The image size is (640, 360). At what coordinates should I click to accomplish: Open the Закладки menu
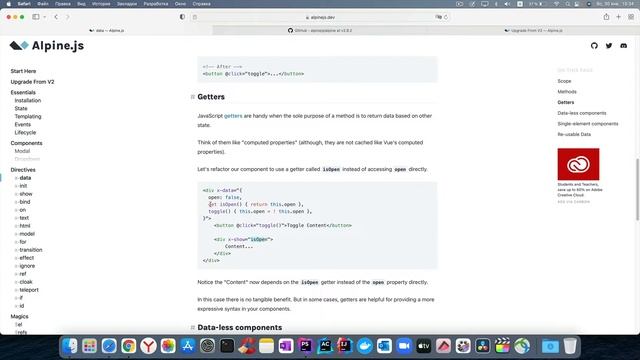tap(127, 4)
